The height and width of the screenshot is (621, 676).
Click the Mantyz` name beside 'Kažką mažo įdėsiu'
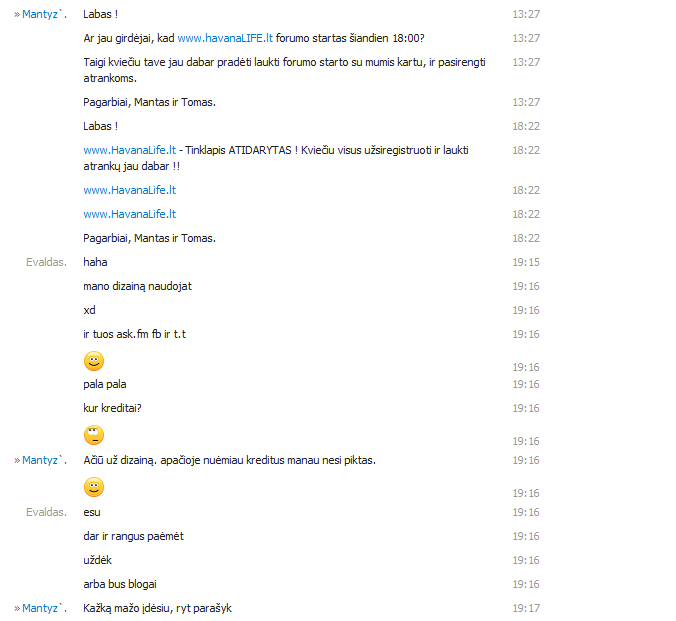point(44,608)
